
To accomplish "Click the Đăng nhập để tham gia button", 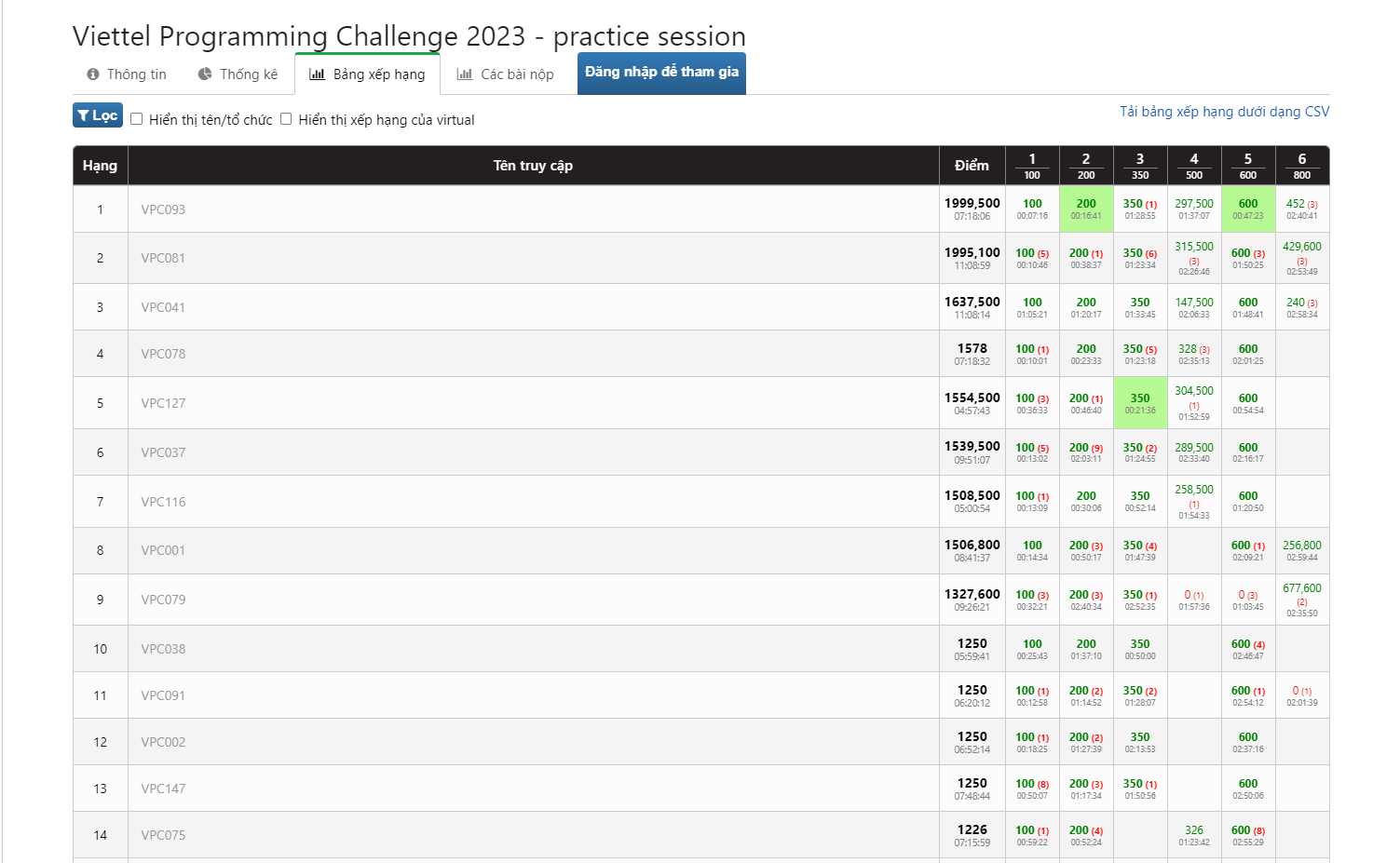I will (661, 73).
